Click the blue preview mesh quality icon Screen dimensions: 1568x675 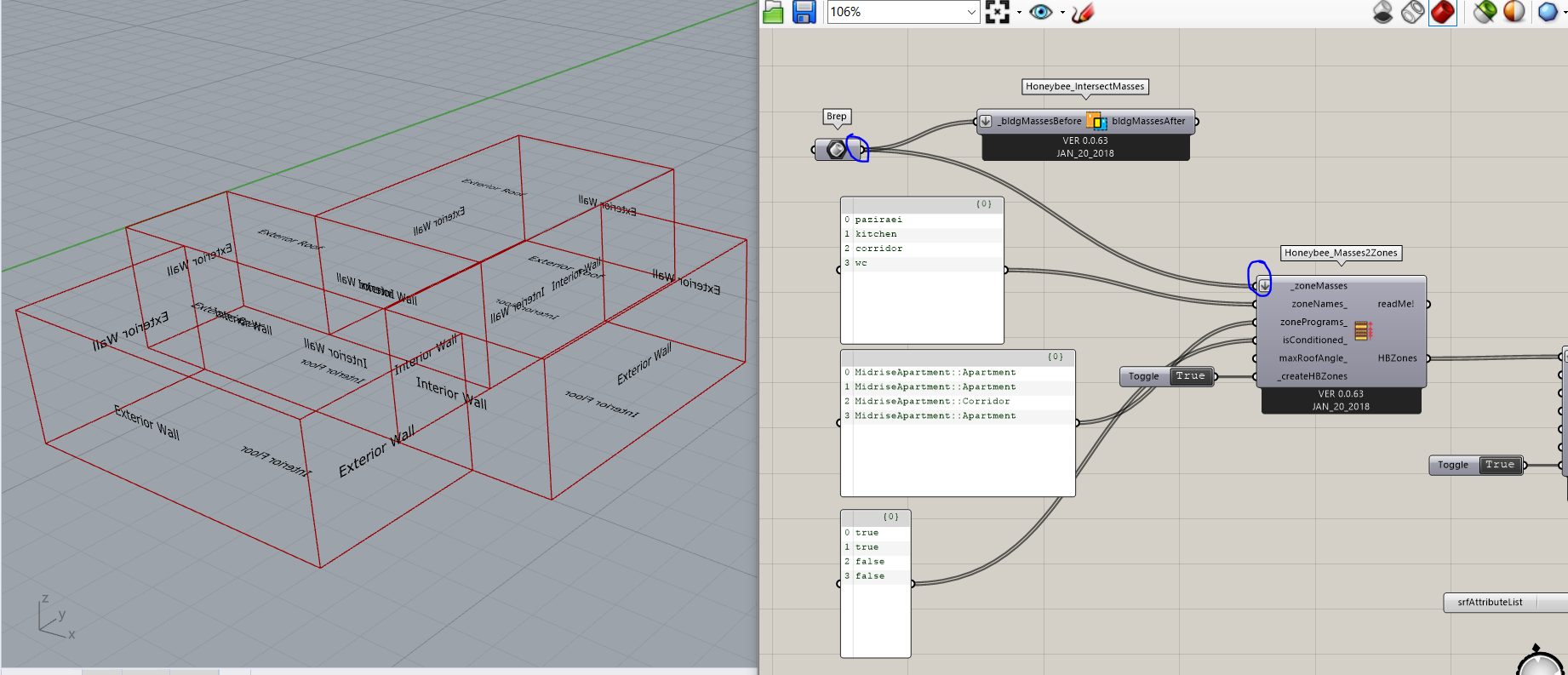[x=1548, y=12]
